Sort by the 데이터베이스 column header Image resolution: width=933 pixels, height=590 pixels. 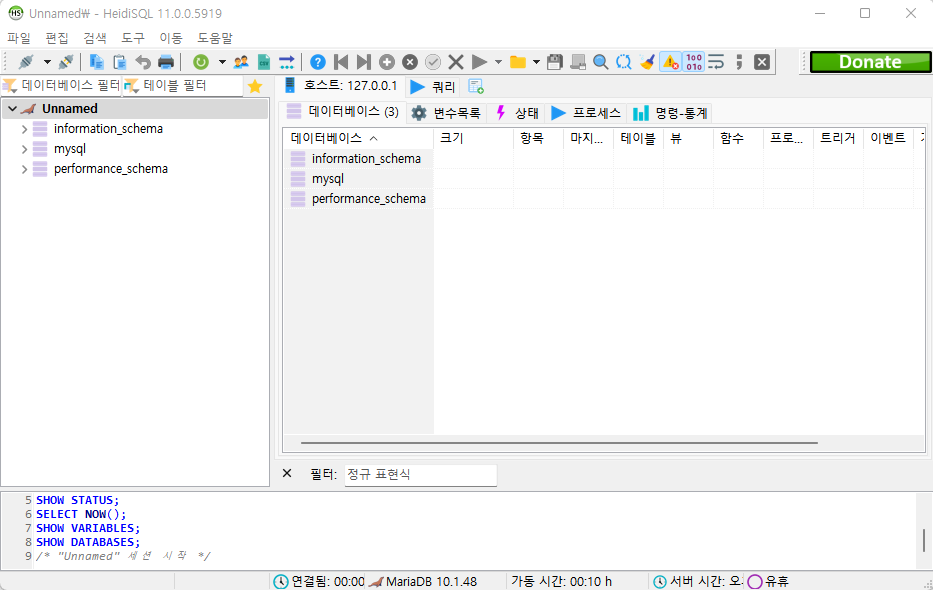(x=359, y=139)
